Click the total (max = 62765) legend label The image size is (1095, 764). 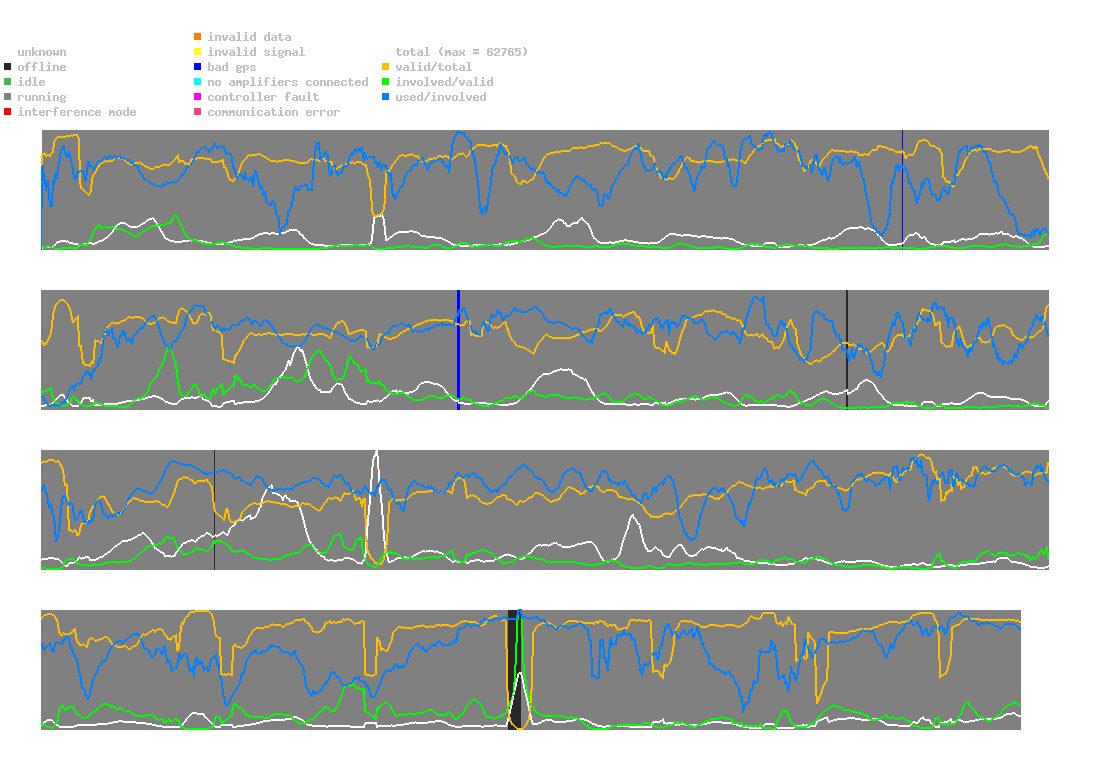click(x=461, y=52)
